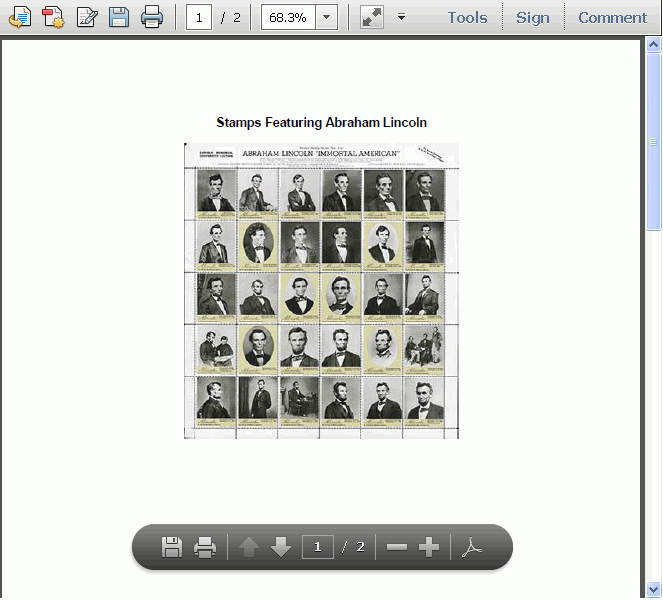Open the Tools pane
The image size is (663, 600).
(x=467, y=18)
